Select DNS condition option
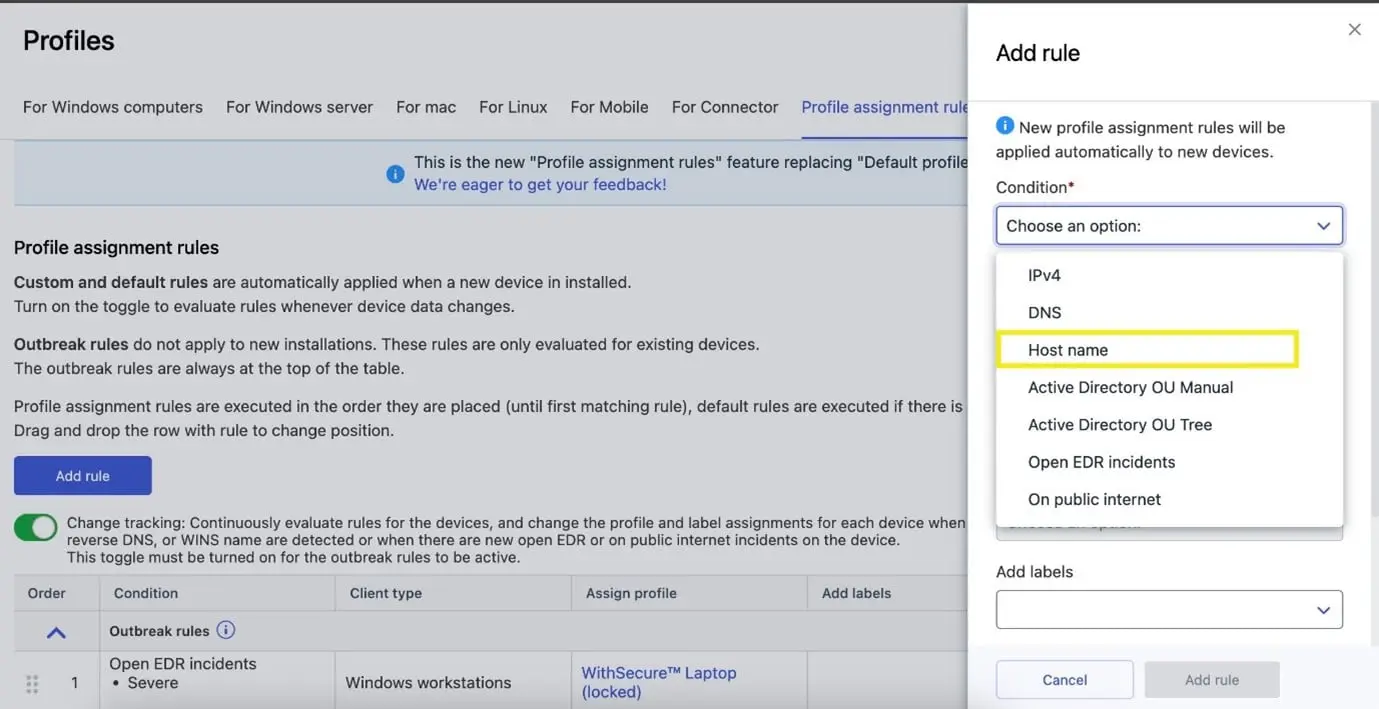 [x=1169, y=313]
